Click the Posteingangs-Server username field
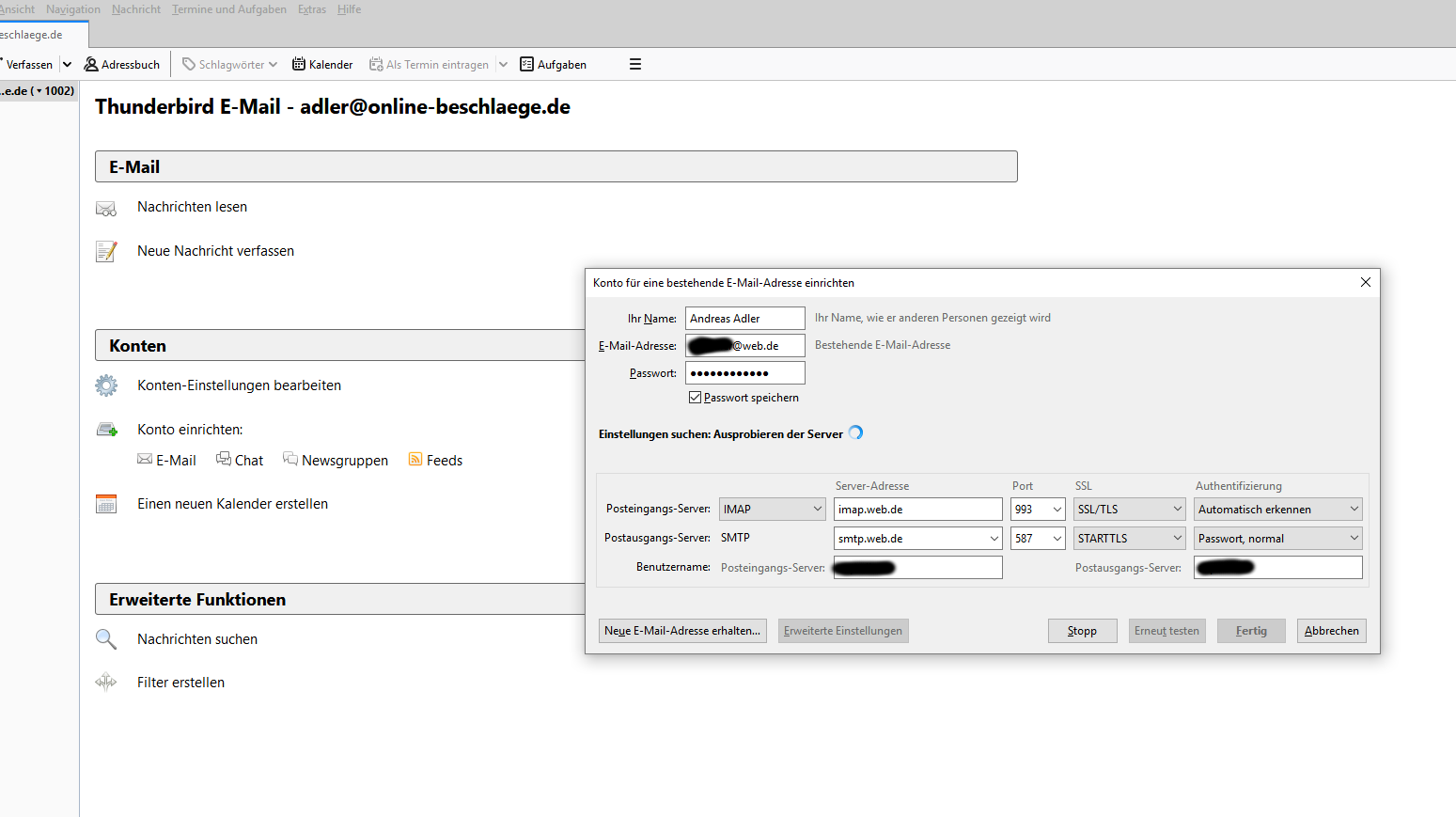The height and width of the screenshot is (817, 1456). click(918, 567)
